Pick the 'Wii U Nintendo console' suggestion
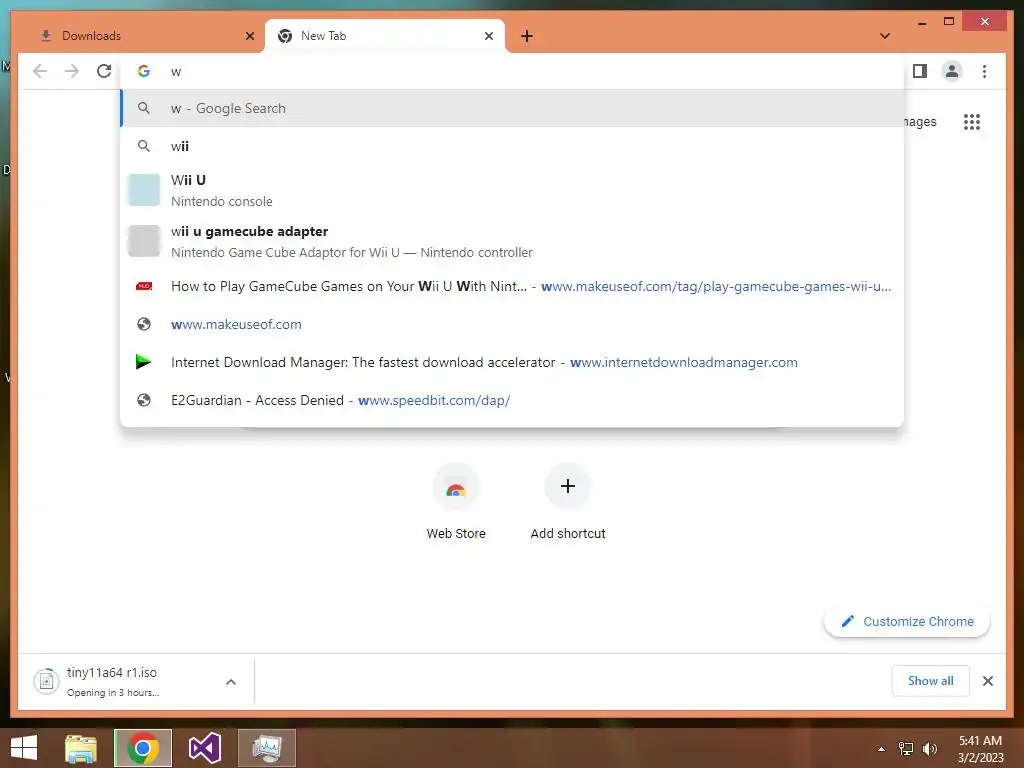The width and height of the screenshot is (1024, 768). tap(512, 190)
